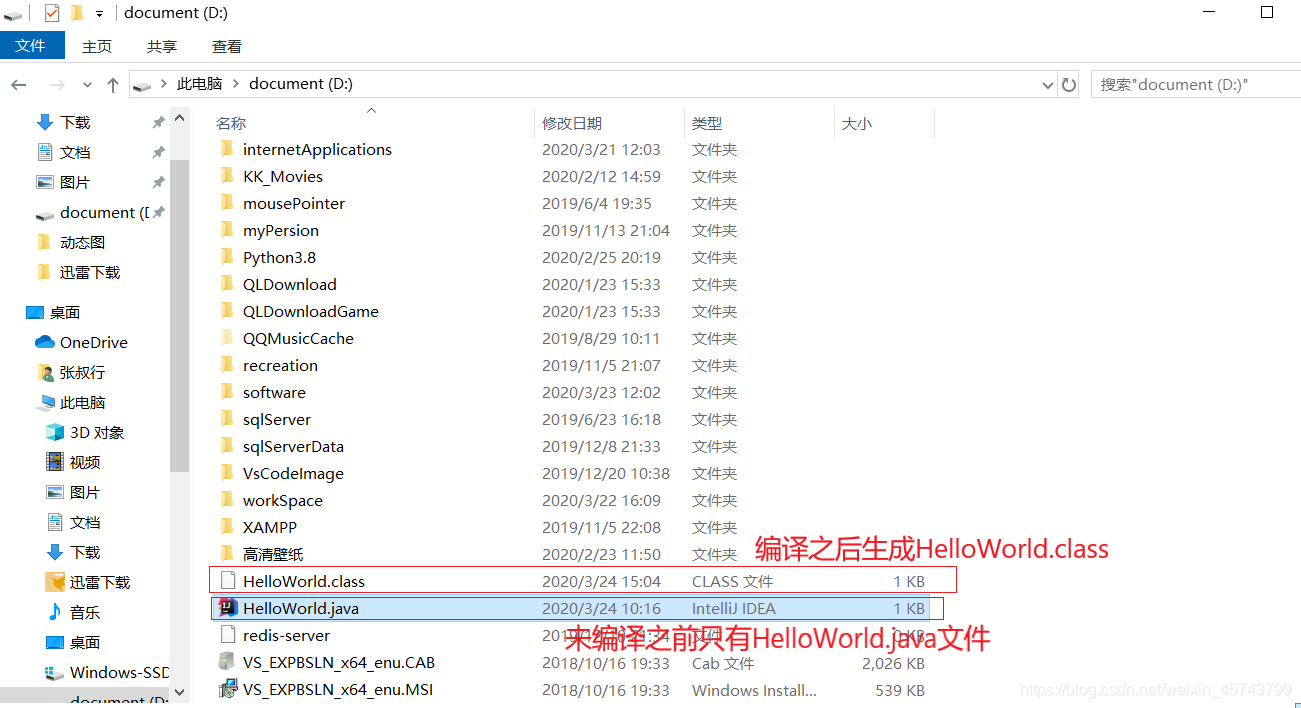Select the myPersion folder
Screen dimensions: 1301x708
pyautogui.click(x=280, y=231)
